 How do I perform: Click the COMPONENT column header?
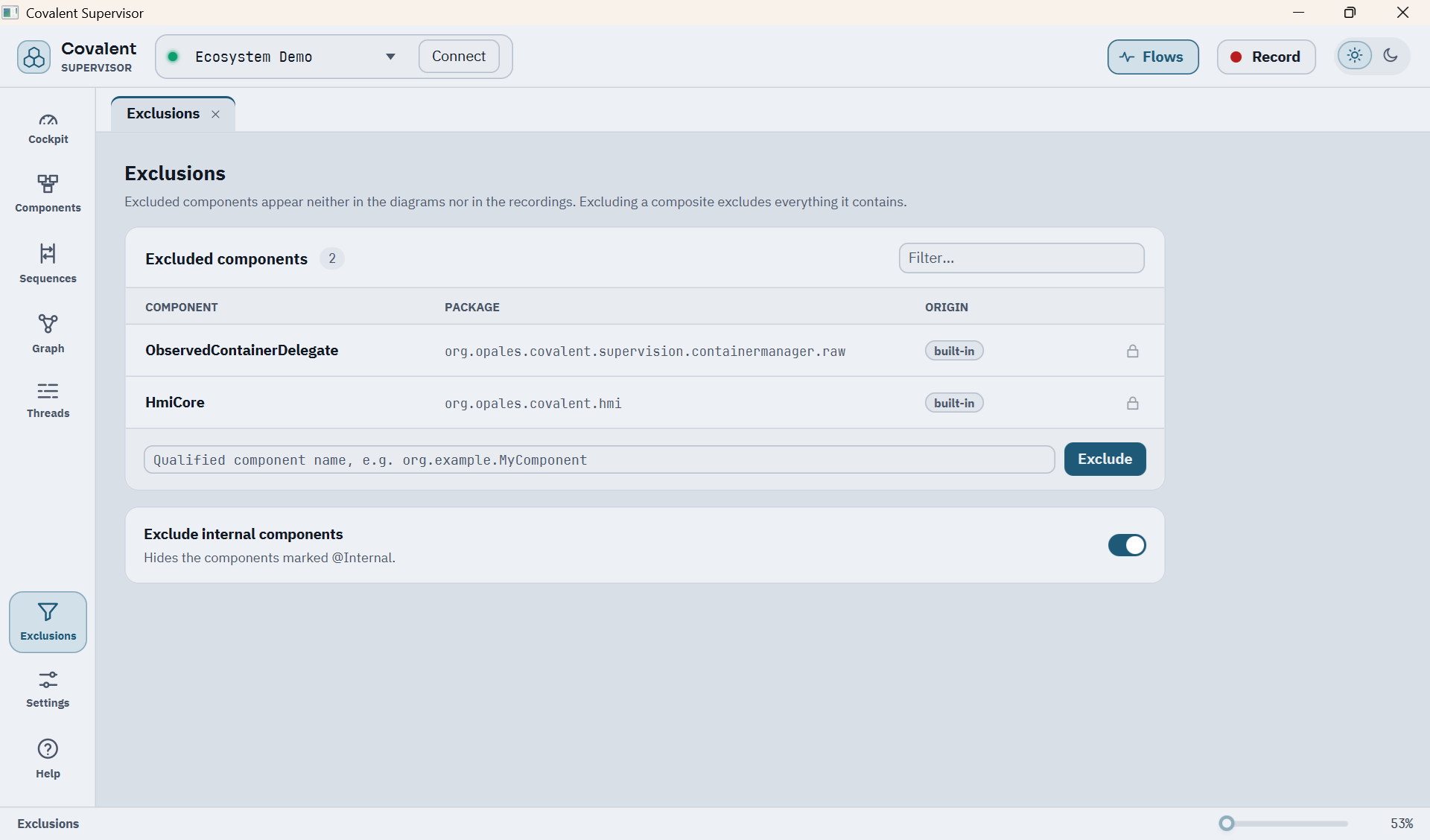tap(182, 307)
